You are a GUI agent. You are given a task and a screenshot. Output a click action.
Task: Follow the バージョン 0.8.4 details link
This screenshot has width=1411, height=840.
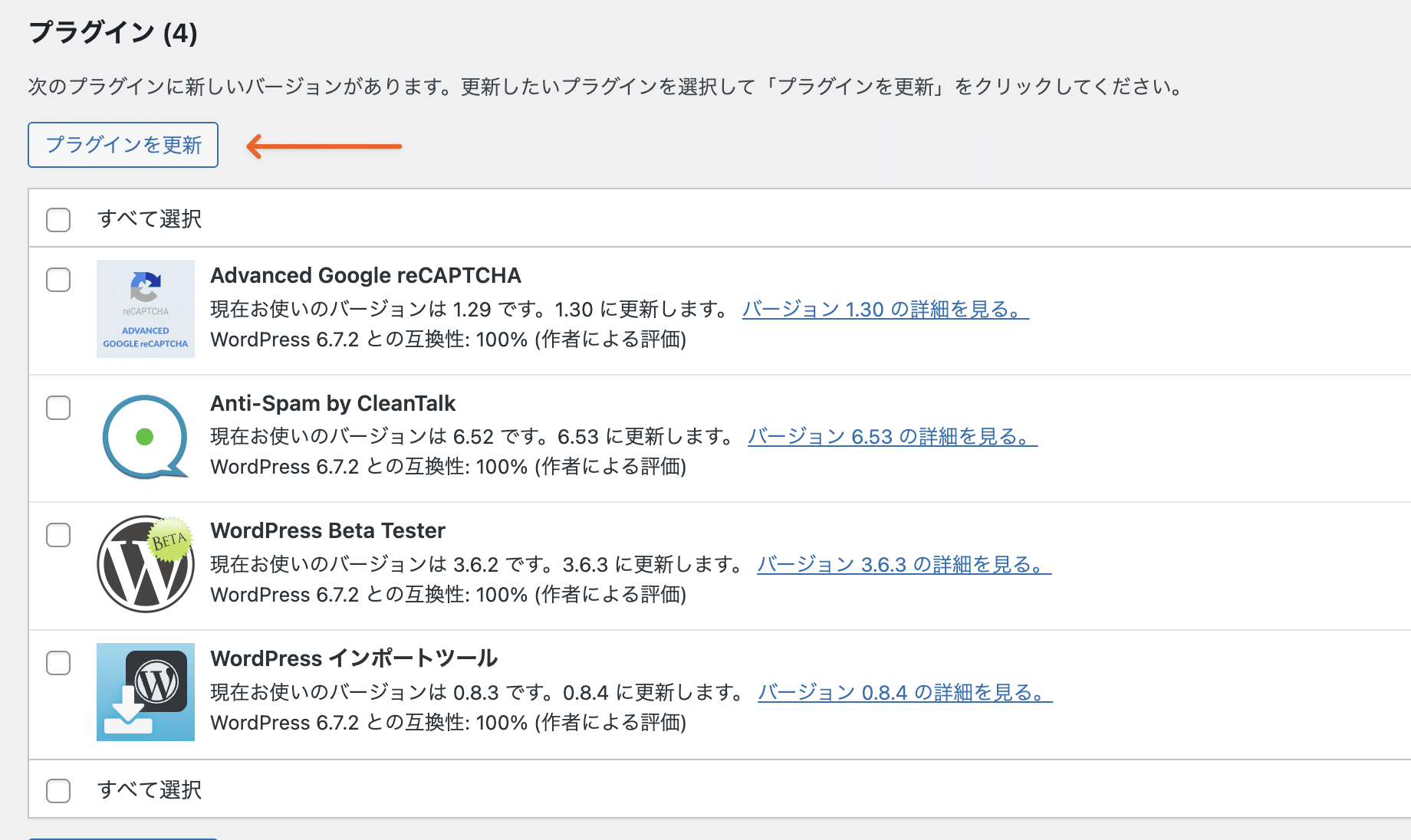click(x=905, y=693)
